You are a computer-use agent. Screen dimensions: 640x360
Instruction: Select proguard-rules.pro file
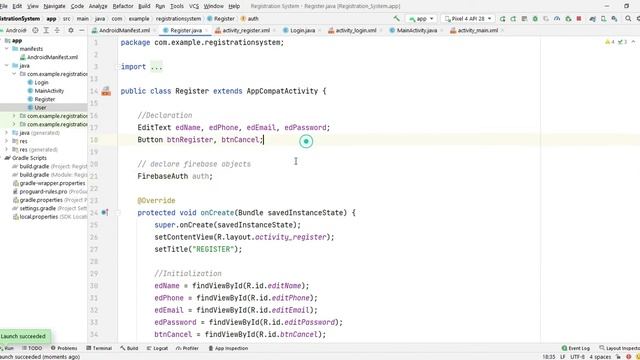tap(43, 191)
